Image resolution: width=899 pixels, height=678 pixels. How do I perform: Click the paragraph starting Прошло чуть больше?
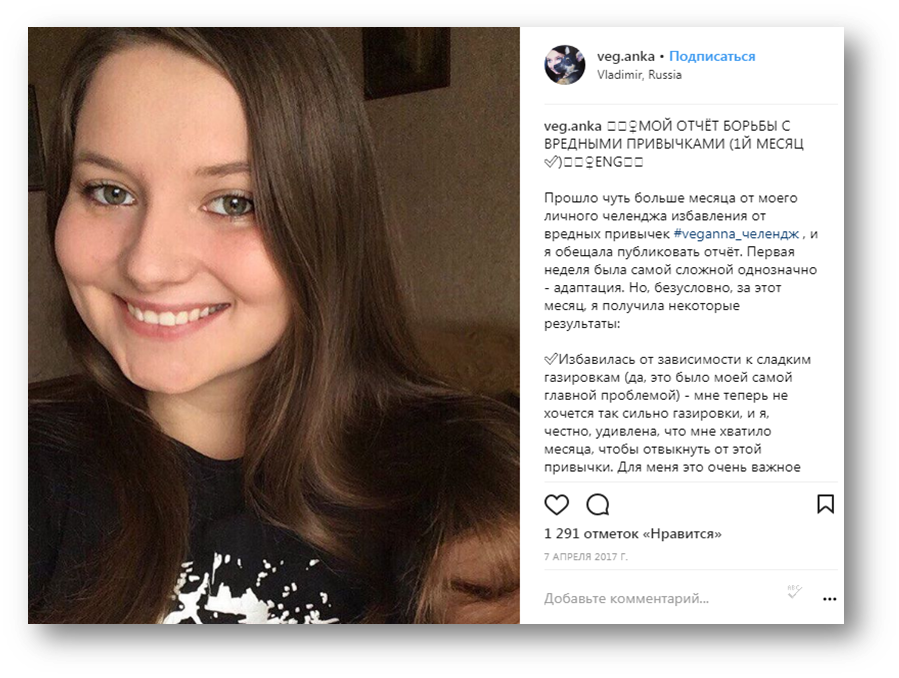(681, 261)
